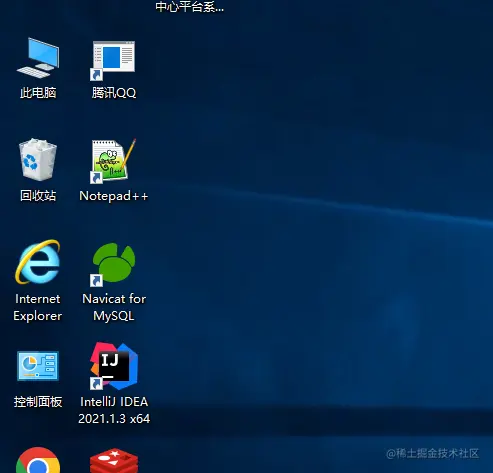Select the red Redis cube icon

tap(114, 461)
